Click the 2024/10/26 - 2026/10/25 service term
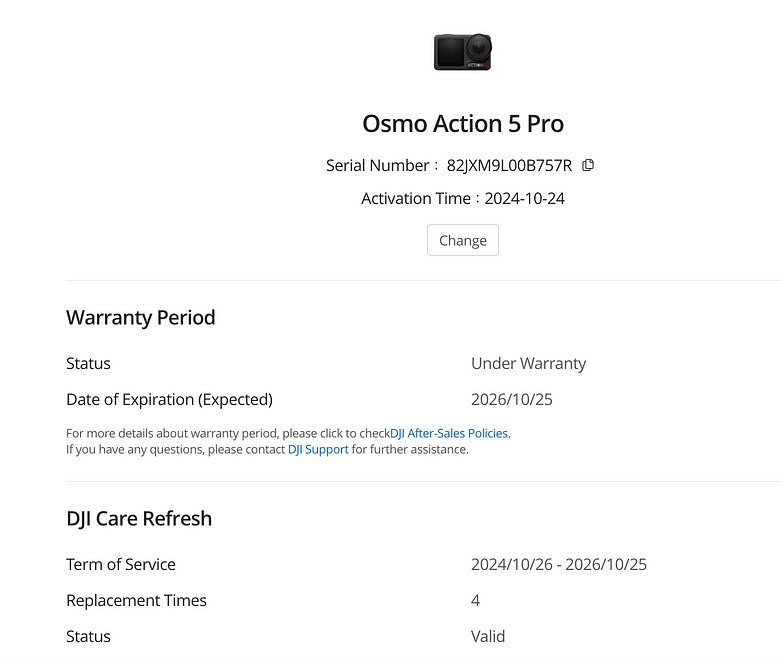 [x=558, y=564]
